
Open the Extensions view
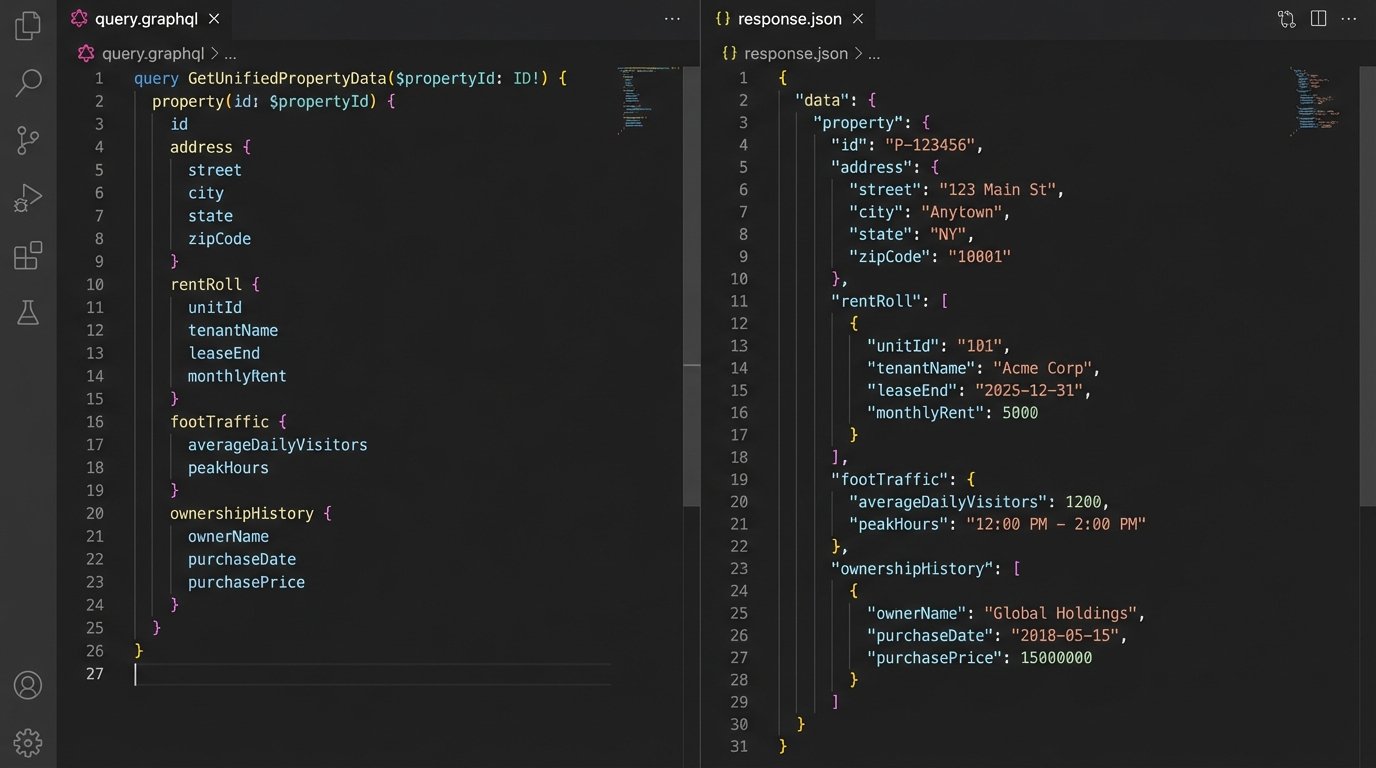[28, 256]
